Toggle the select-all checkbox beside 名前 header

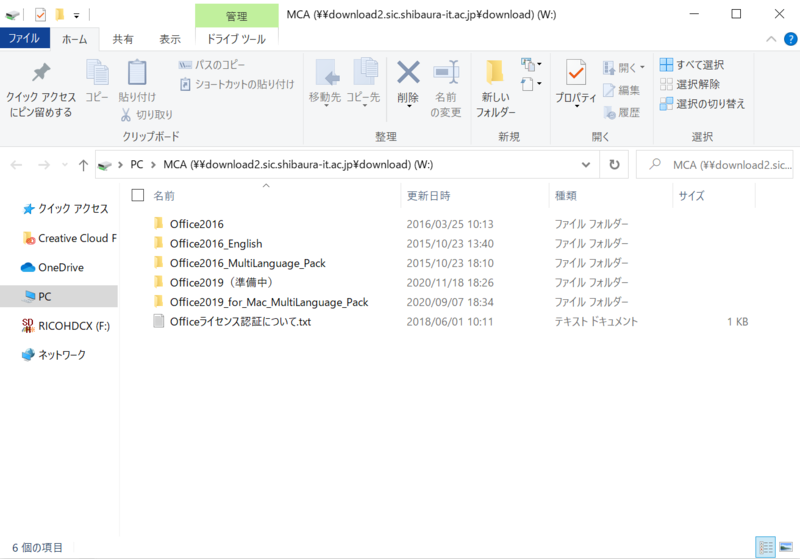(138, 195)
